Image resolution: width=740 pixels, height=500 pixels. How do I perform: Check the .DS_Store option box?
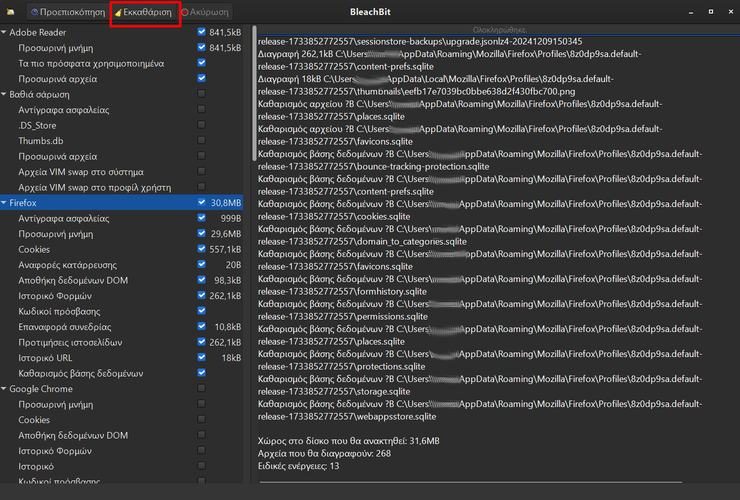[x=202, y=125]
